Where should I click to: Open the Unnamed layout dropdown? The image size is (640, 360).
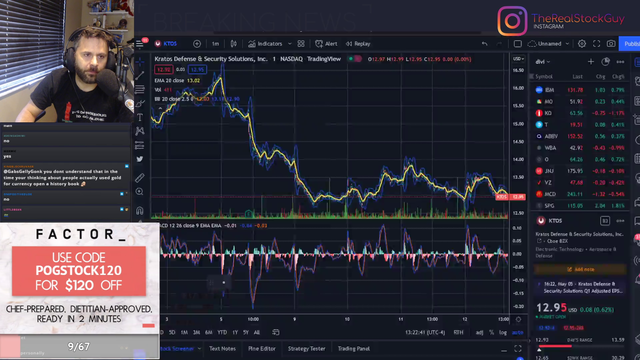tap(549, 44)
